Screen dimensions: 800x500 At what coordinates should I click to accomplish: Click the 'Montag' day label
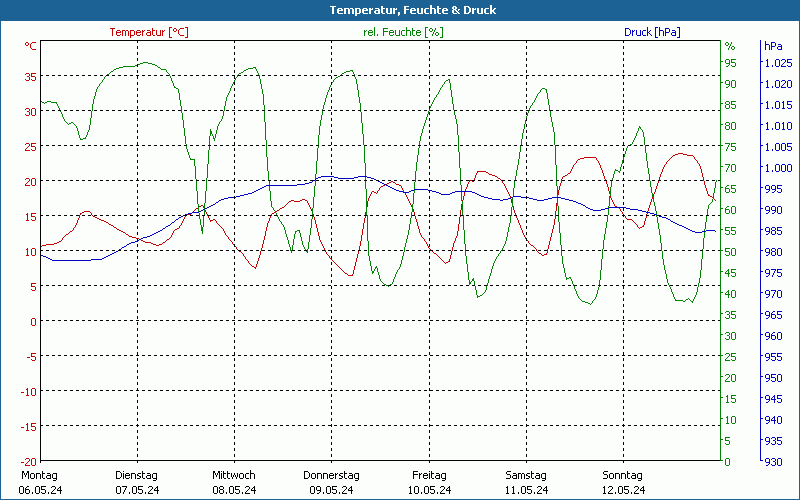[39, 475]
